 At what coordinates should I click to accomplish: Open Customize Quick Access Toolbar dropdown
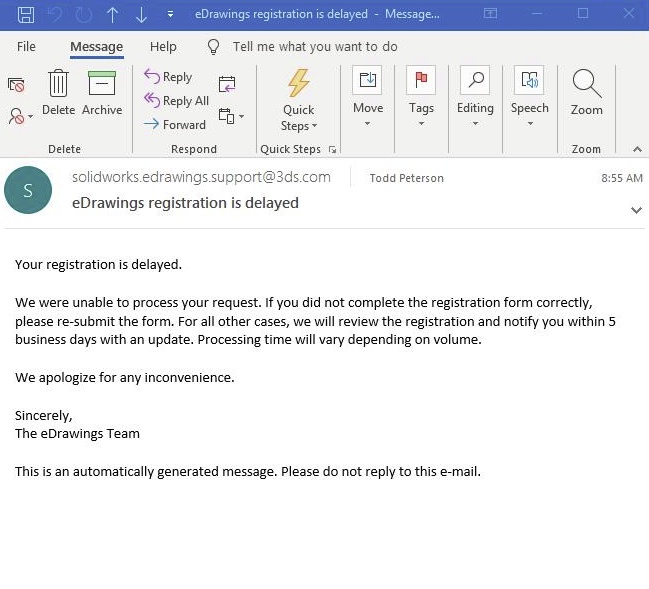click(x=170, y=14)
